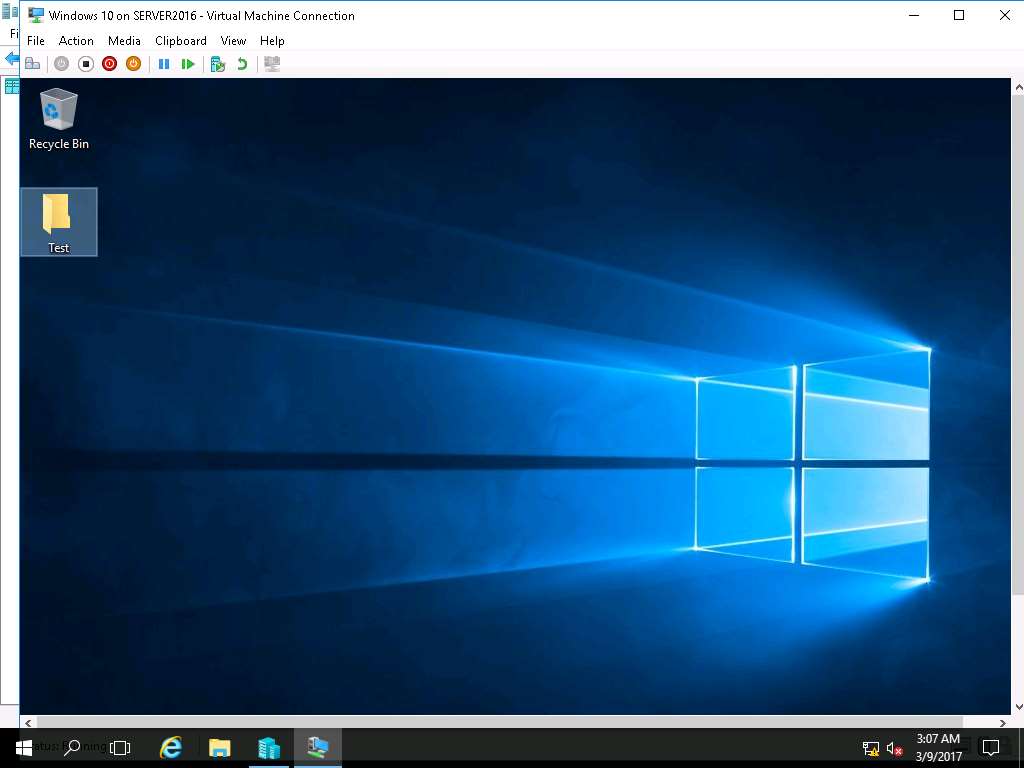Minimize the Virtual Machine Connection window

tap(914, 15)
